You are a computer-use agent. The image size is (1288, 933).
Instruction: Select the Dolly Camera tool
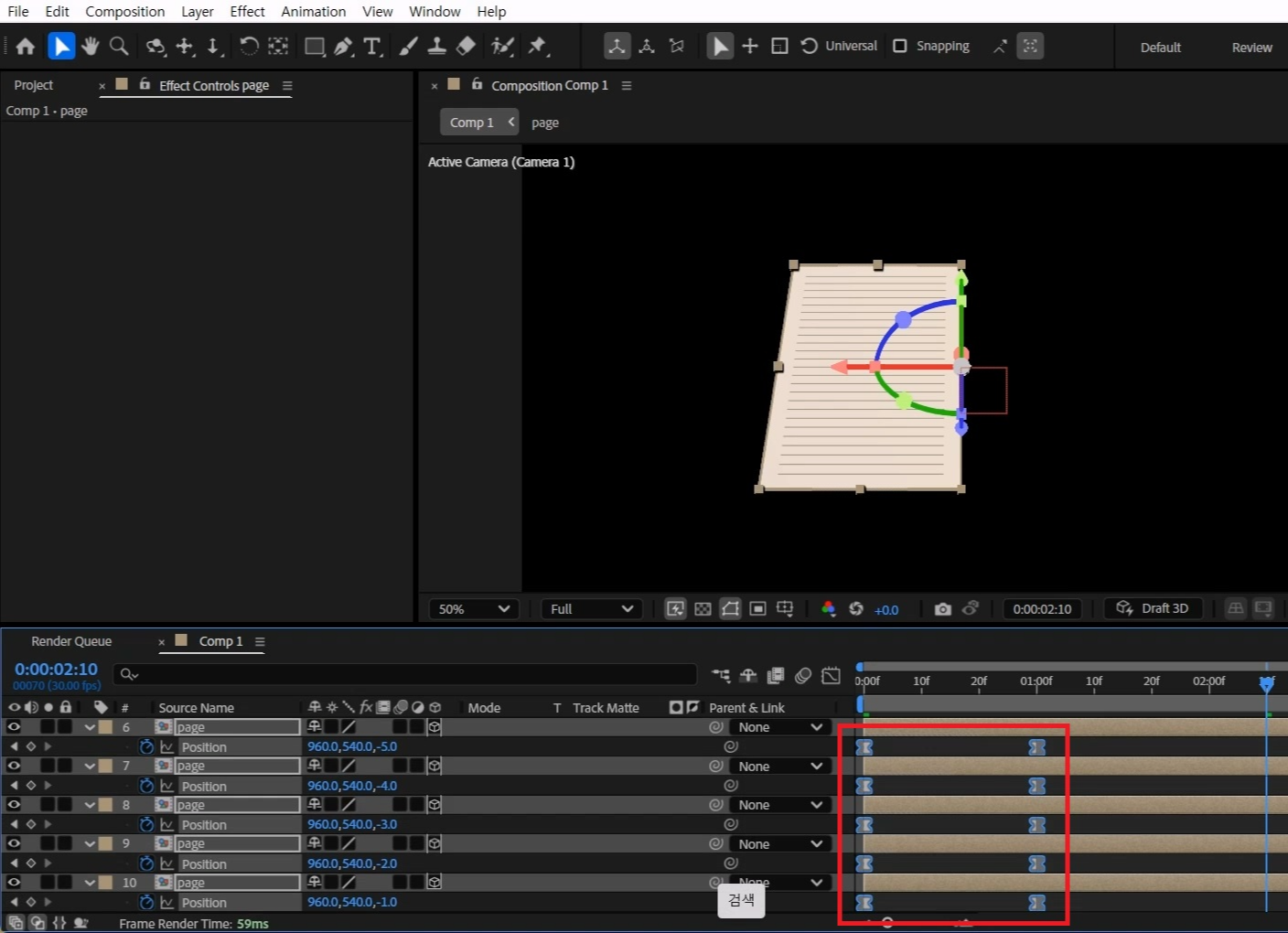(x=213, y=46)
